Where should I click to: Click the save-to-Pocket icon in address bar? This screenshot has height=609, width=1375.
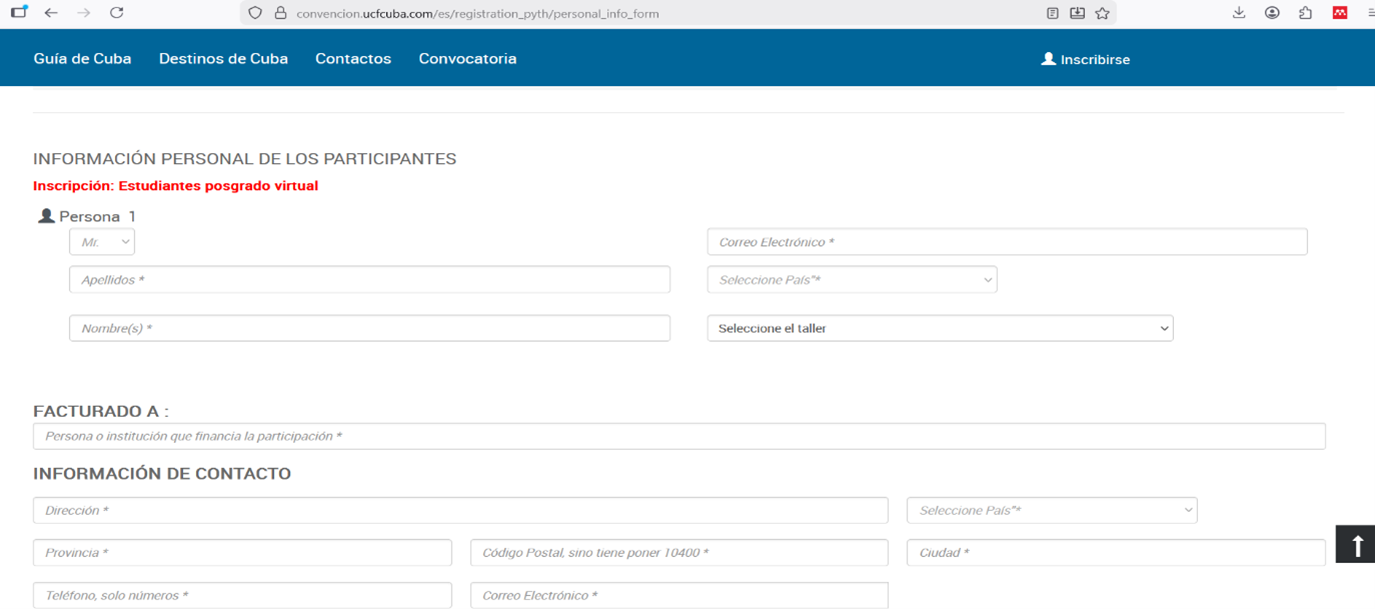[x=1077, y=14]
